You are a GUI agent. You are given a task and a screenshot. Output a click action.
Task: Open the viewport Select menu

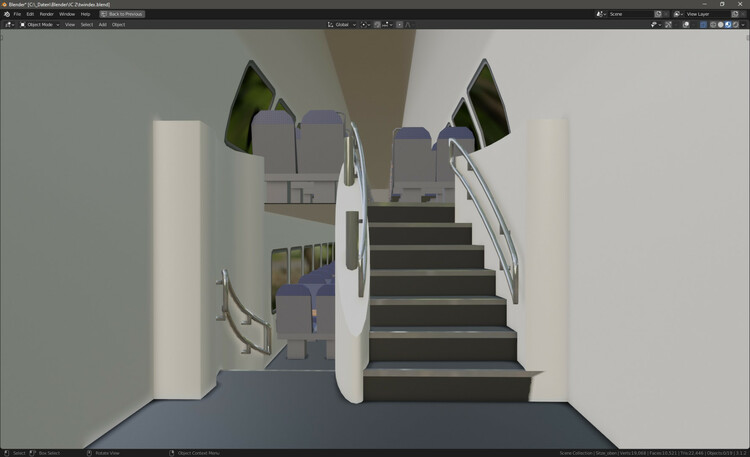87,25
